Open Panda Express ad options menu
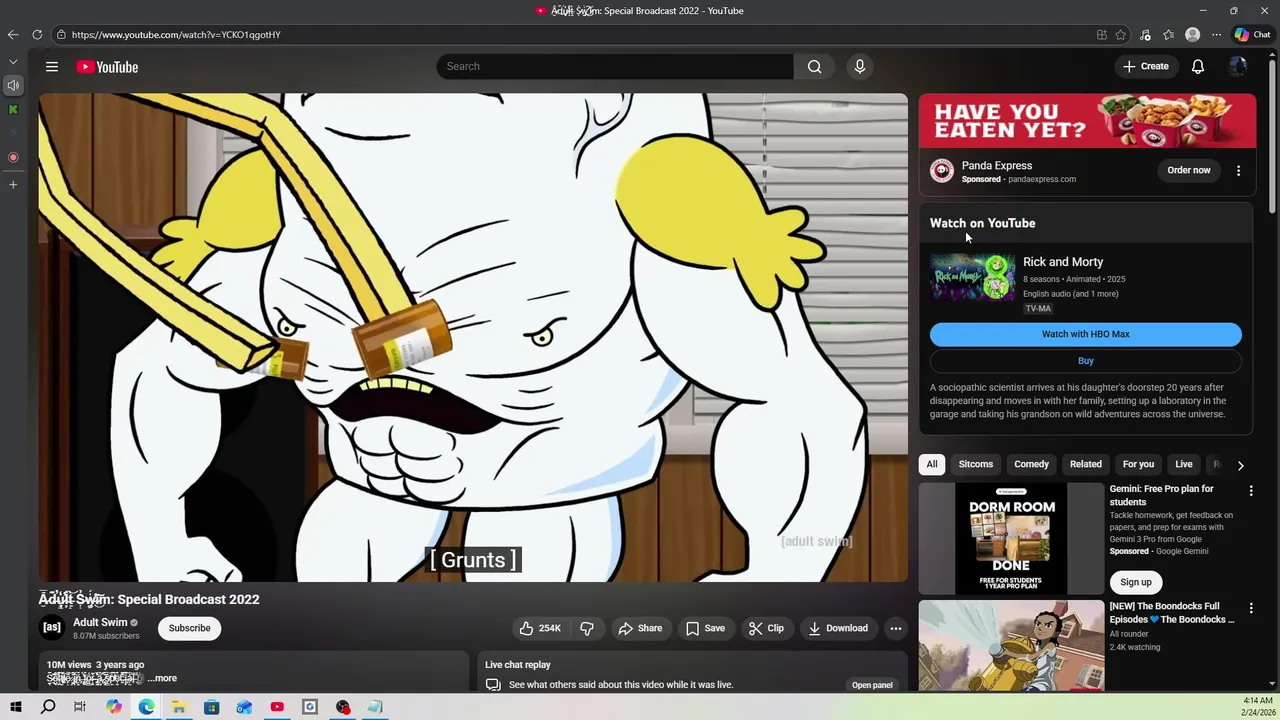Viewport: 1280px width, 720px height. pyautogui.click(x=1238, y=171)
